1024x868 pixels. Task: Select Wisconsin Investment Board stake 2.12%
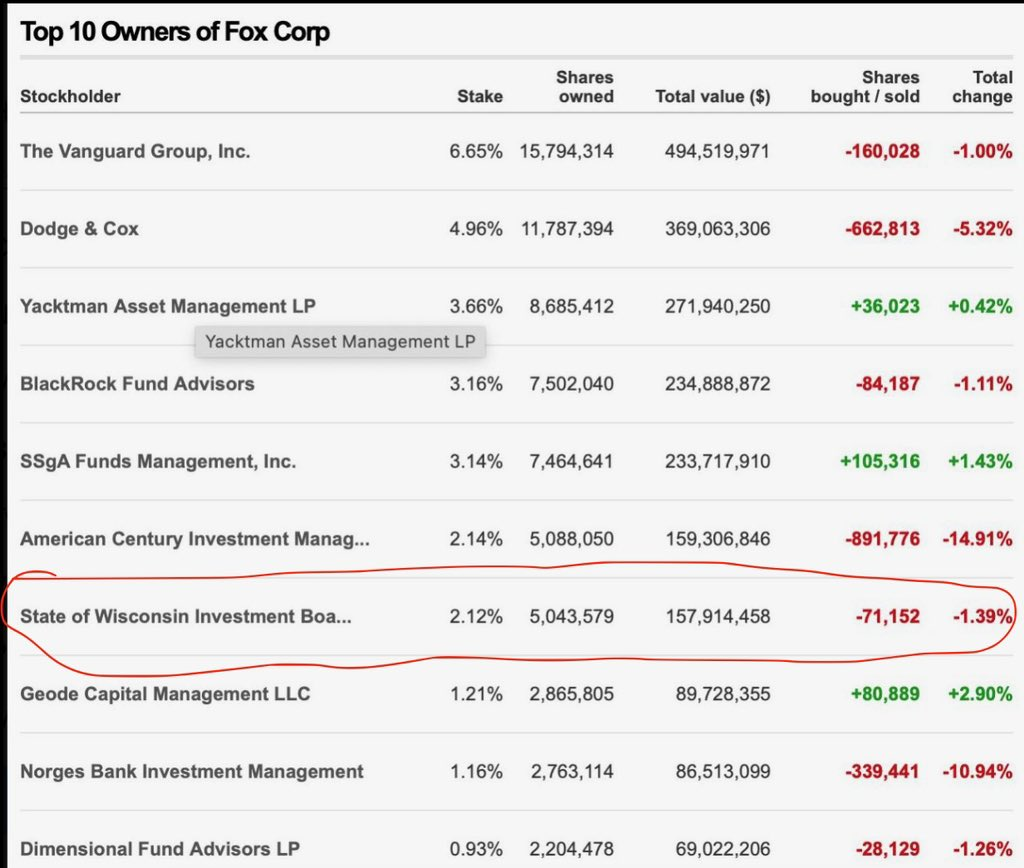click(x=476, y=616)
